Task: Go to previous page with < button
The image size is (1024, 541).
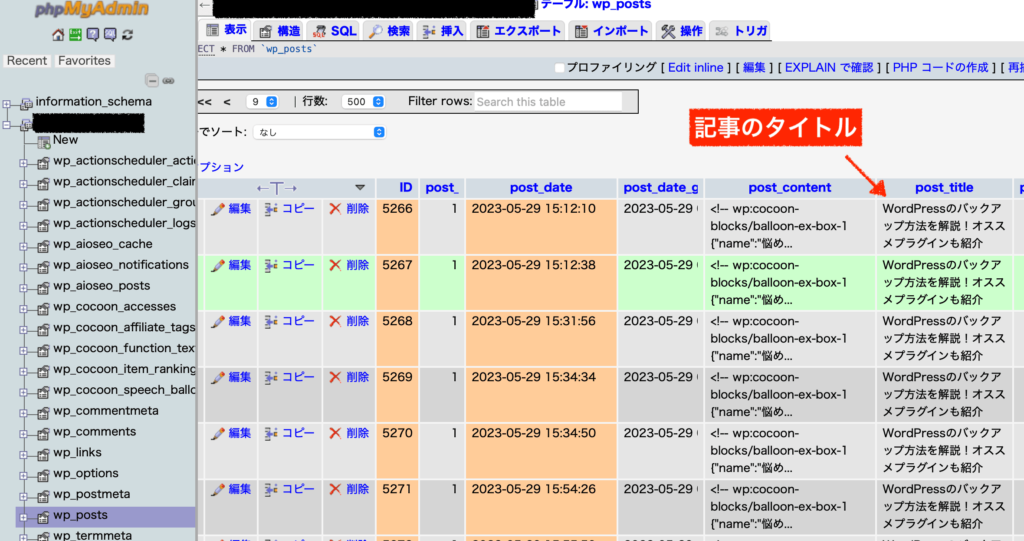Action: click(227, 102)
